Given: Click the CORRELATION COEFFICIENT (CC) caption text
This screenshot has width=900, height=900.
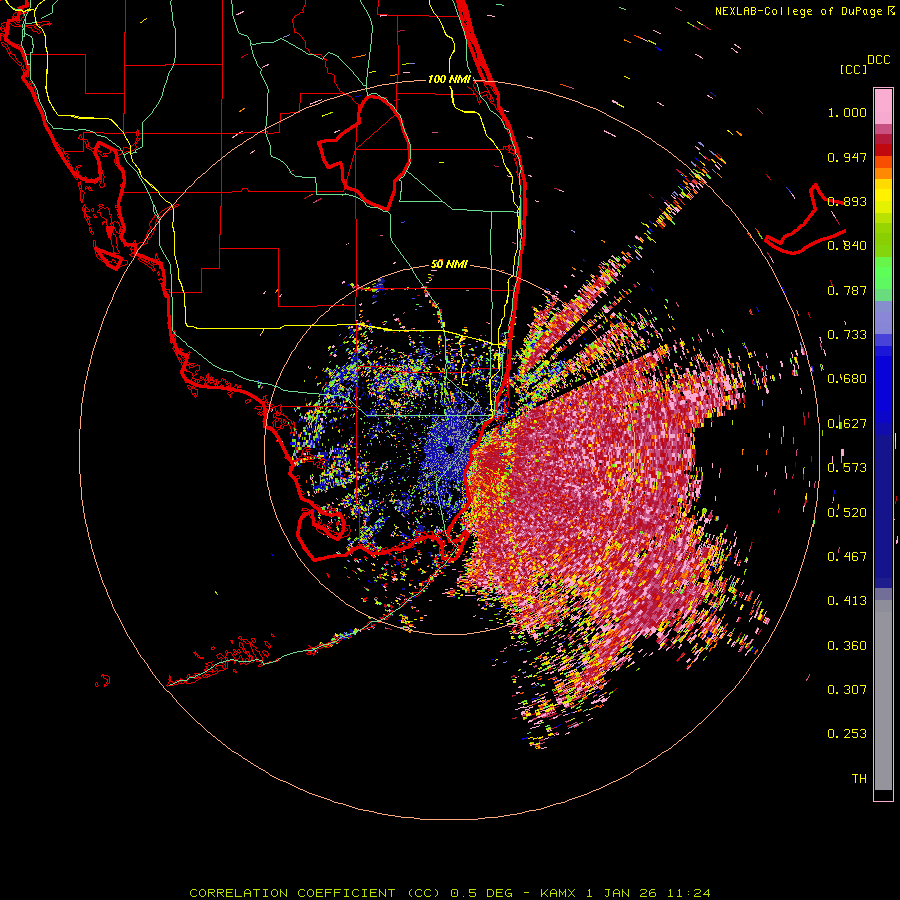Looking at the screenshot, I should (315, 893).
